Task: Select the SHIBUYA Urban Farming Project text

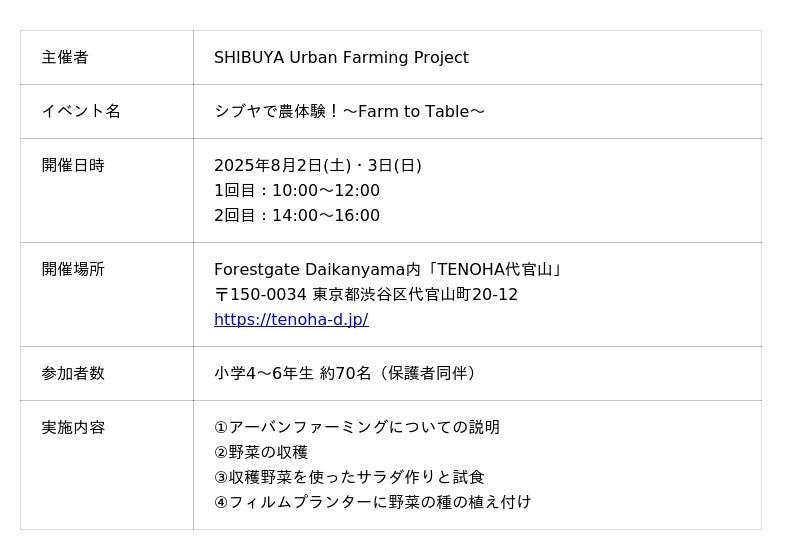Action: point(341,58)
